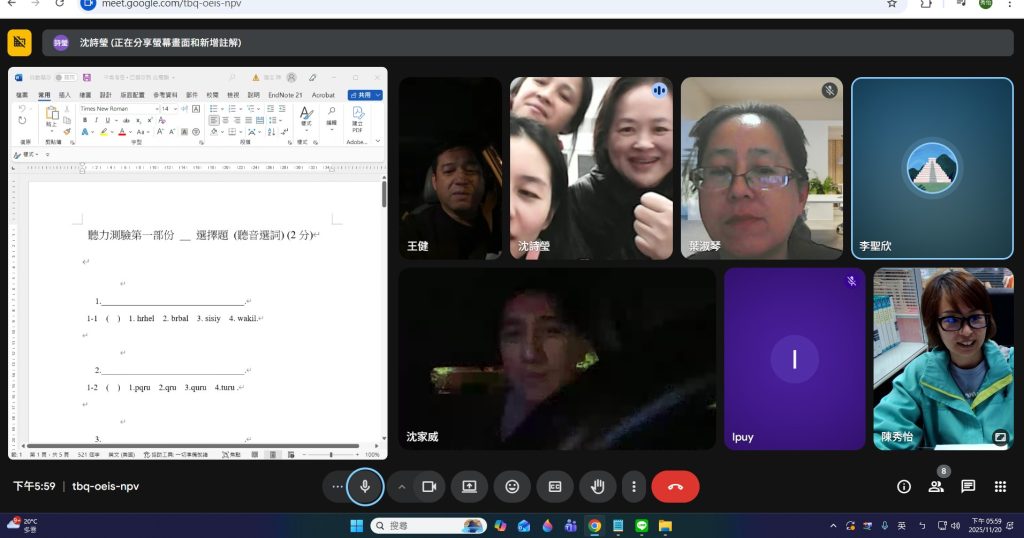
Task: Toggle closed captions button
Action: (x=555, y=487)
